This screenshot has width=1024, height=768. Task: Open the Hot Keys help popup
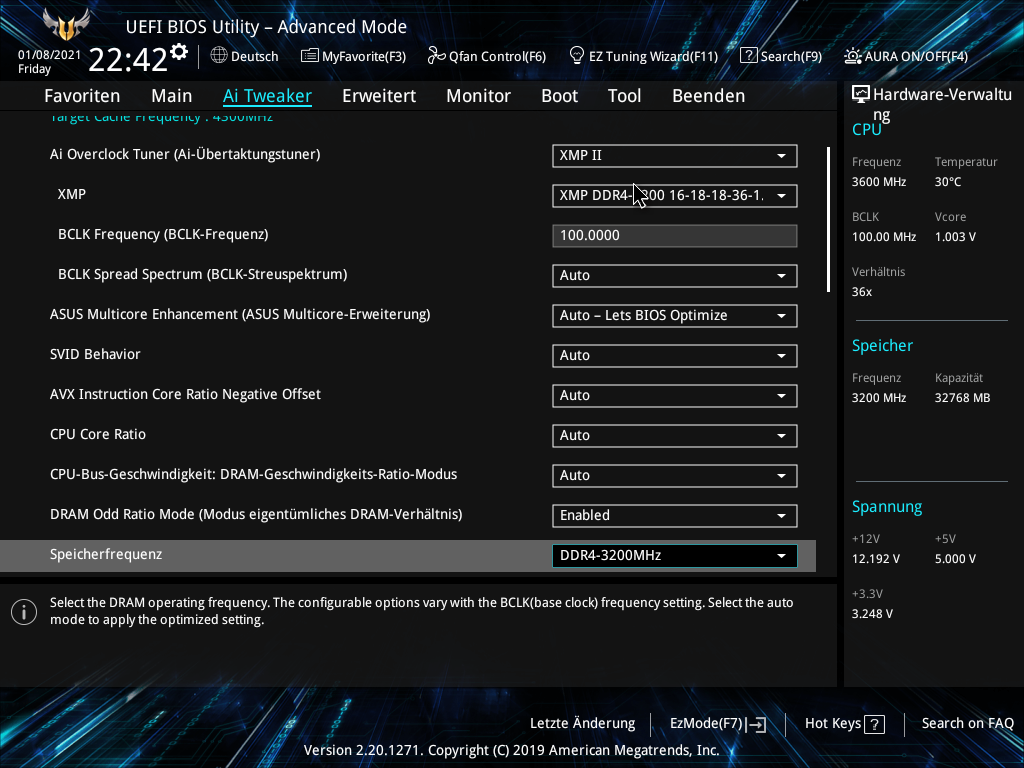point(843,723)
